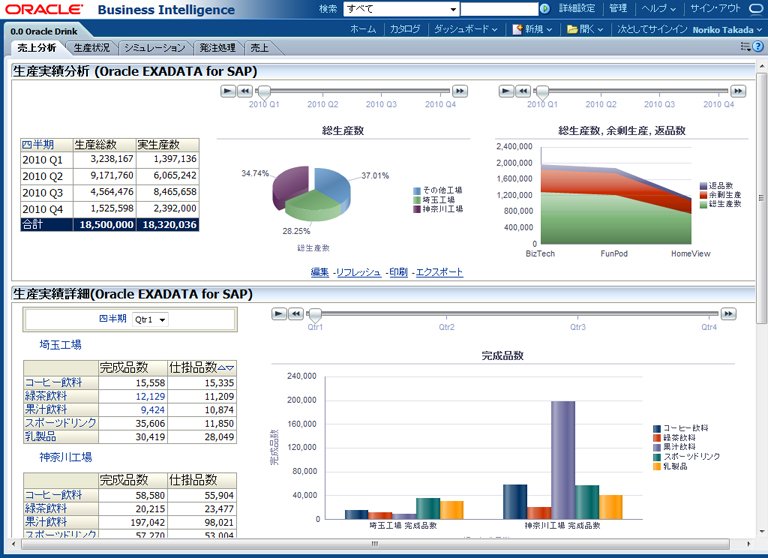Click the search go button beside search field
This screenshot has width=768, height=558.
click(544, 9)
